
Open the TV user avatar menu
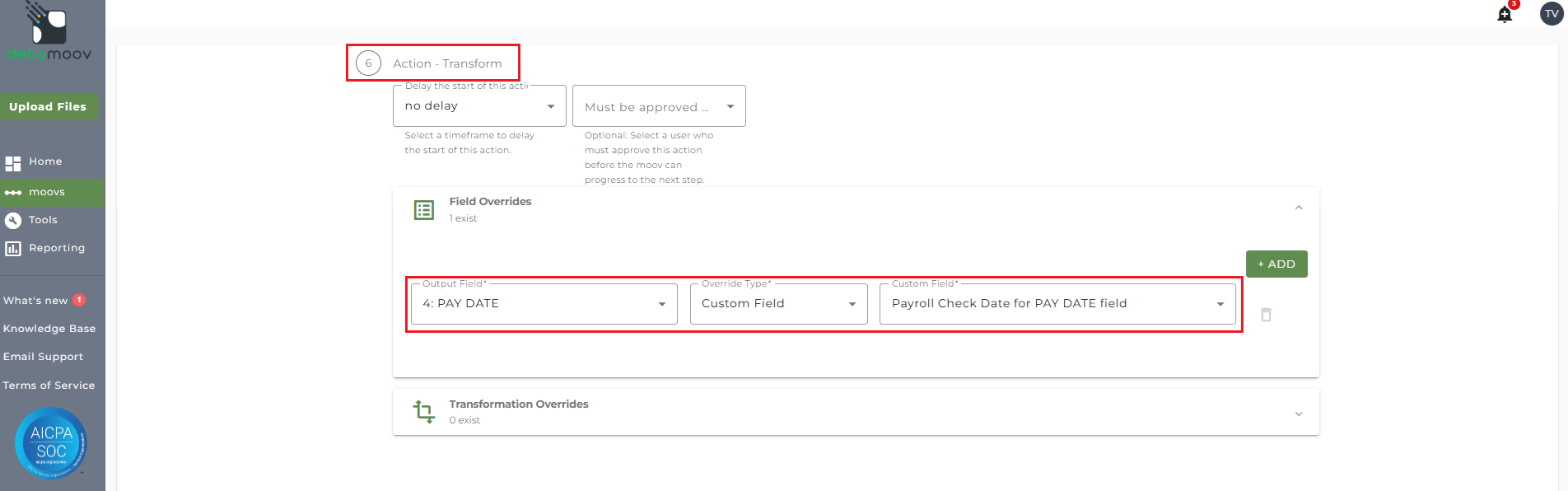tap(1552, 14)
